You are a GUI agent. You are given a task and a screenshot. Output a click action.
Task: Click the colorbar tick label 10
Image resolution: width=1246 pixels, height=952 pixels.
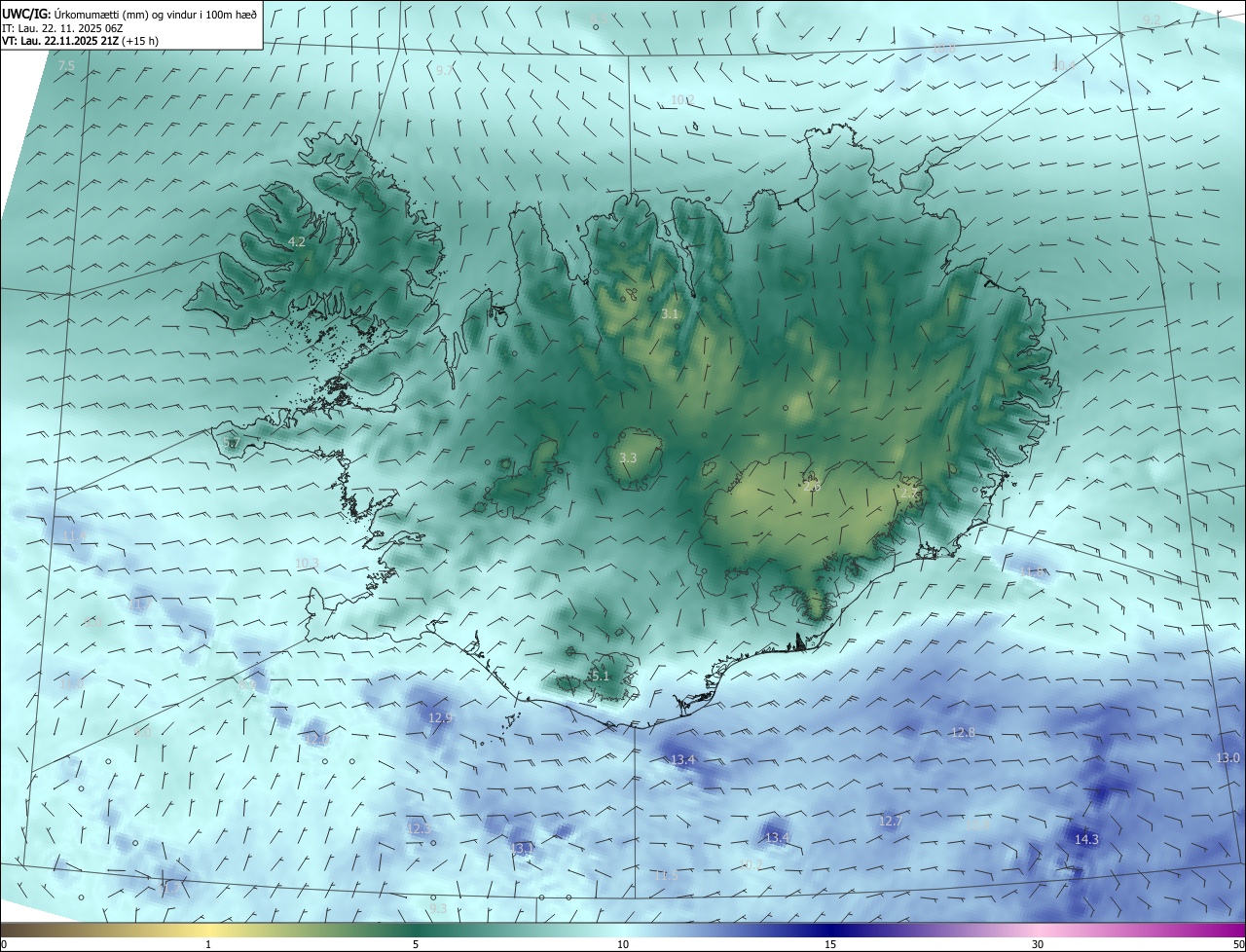623,944
